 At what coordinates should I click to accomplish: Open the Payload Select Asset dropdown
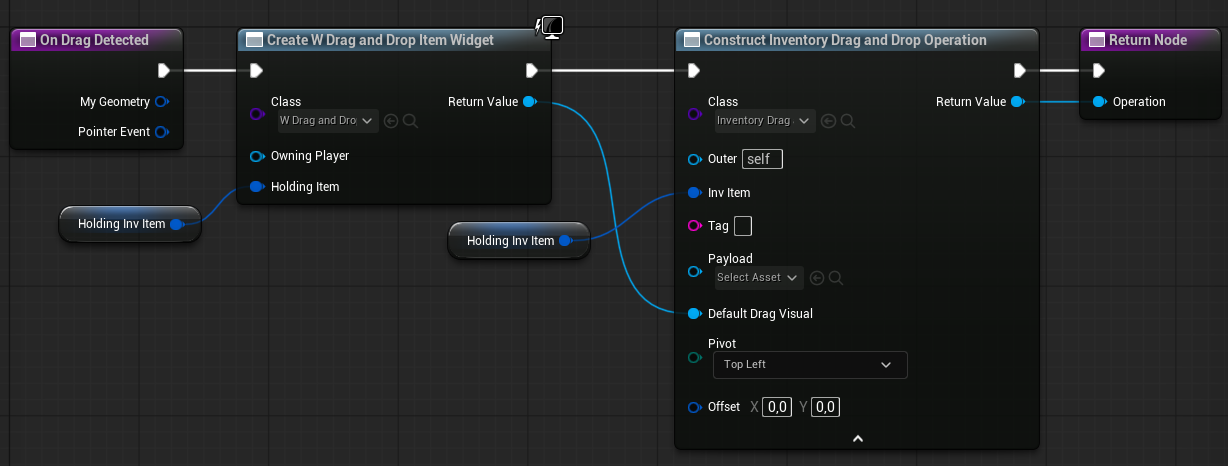pos(759,278)
